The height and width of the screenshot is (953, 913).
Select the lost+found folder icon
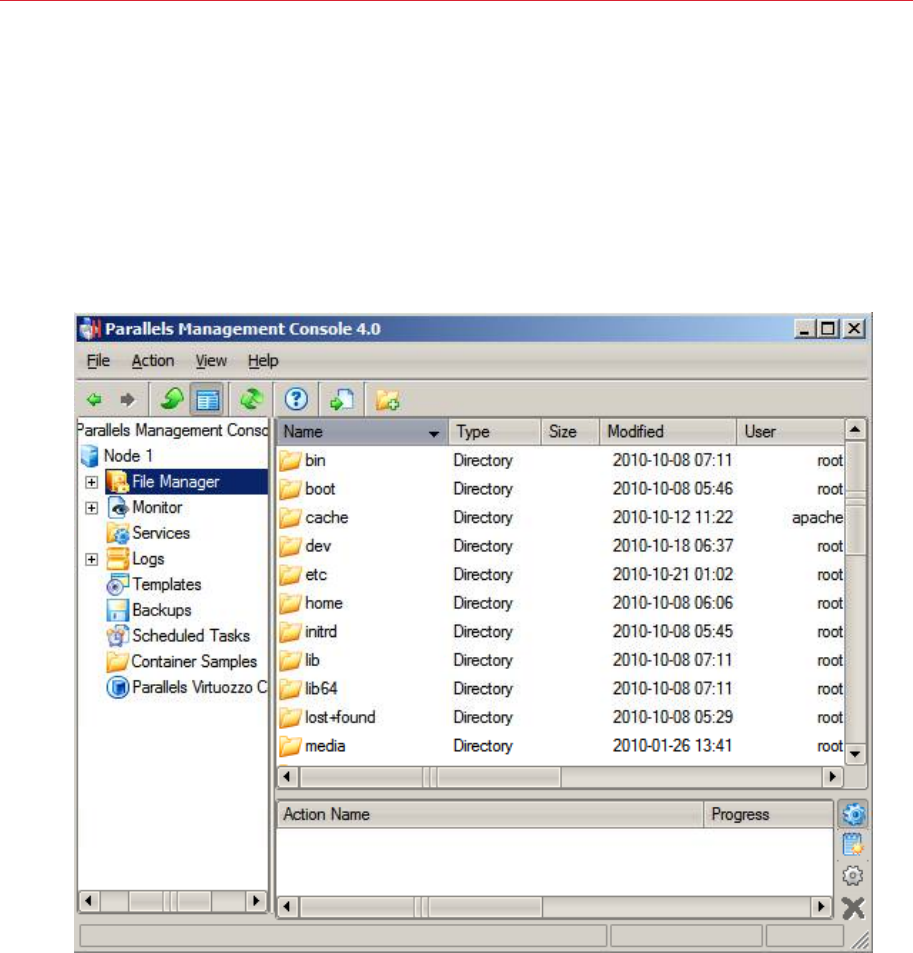pyautogui.click(x=290, y=718)
